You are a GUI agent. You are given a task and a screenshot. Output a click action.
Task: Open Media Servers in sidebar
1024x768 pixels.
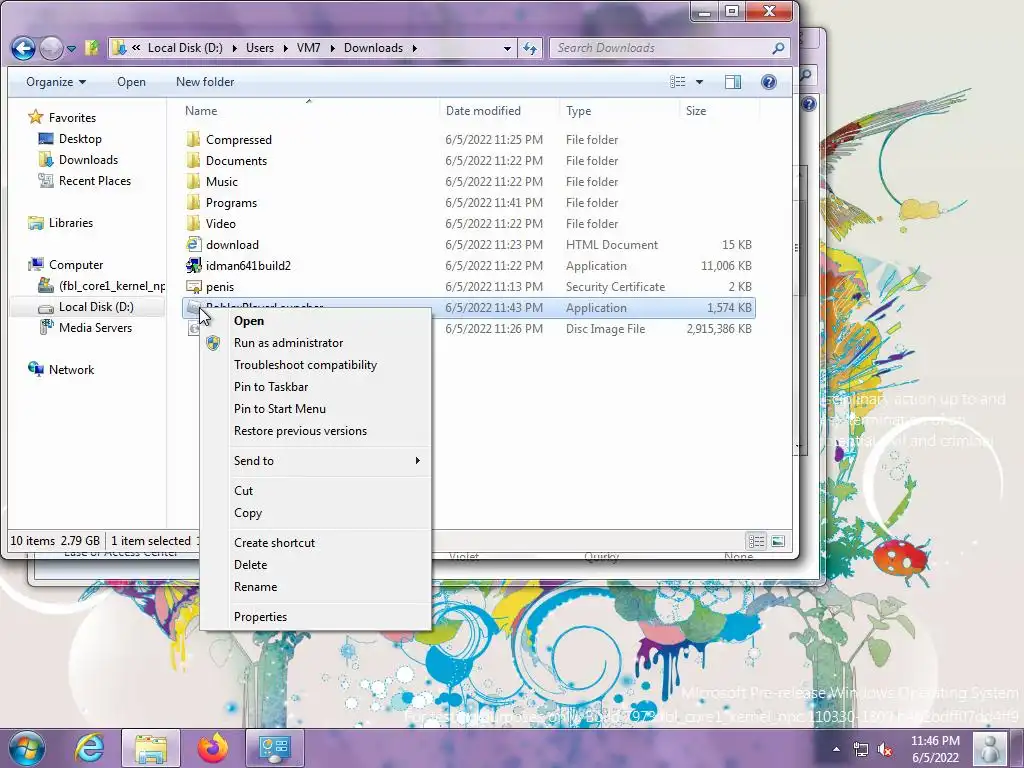point(95,327)
